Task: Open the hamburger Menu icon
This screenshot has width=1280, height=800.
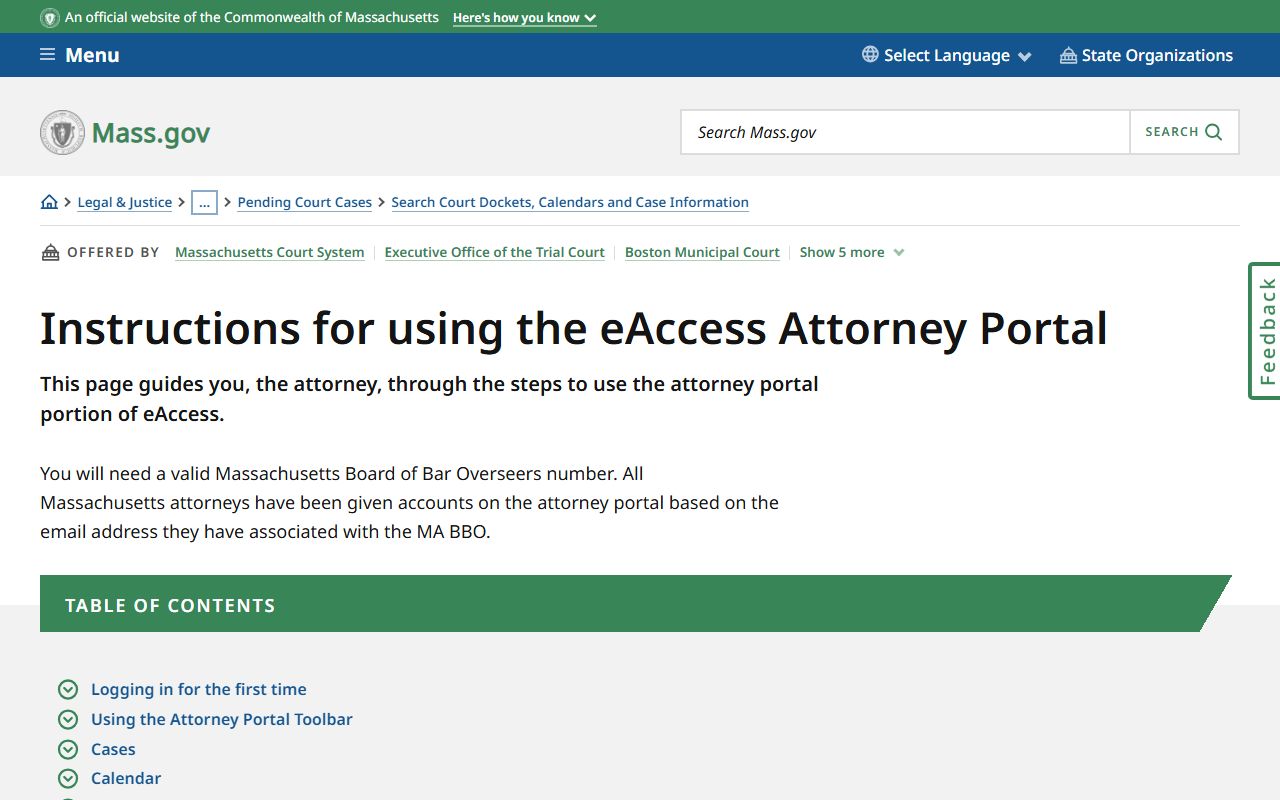Action: click(47, 55)
